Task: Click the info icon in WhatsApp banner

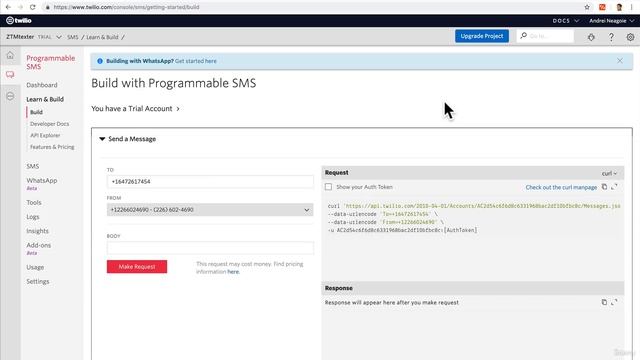Action: 100,61
